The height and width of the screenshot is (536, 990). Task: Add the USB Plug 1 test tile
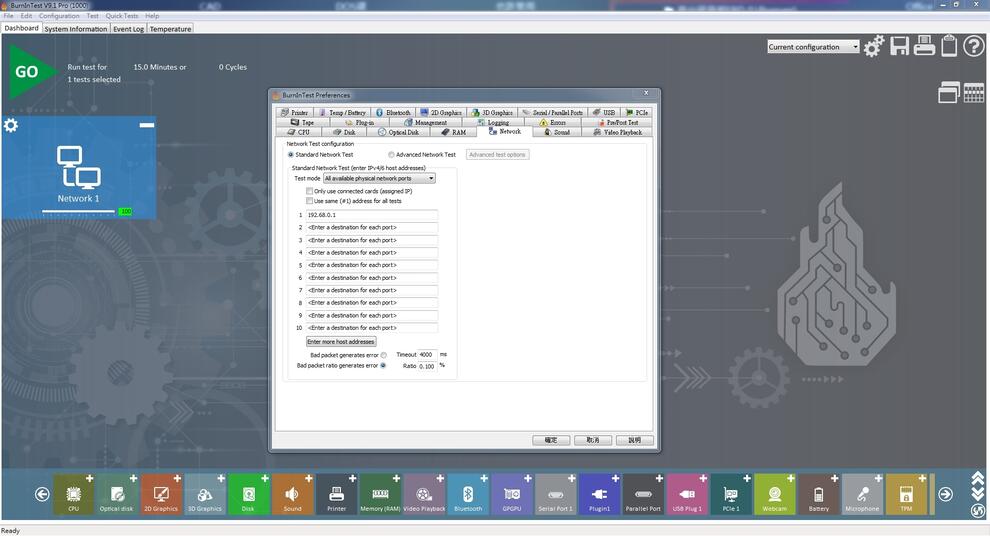[703, 479]
